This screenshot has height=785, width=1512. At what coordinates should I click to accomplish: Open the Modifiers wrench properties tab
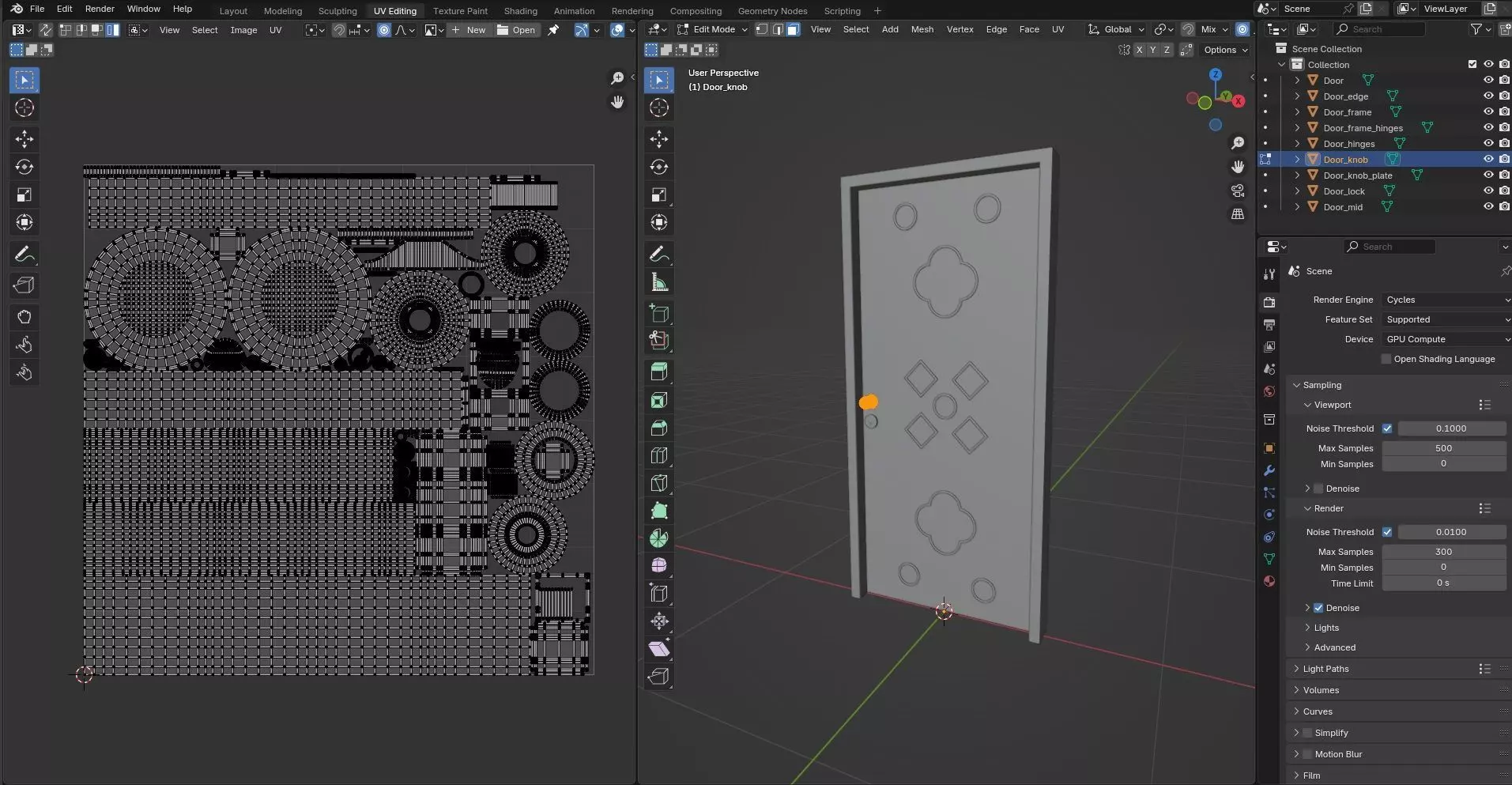point(1269,470)
